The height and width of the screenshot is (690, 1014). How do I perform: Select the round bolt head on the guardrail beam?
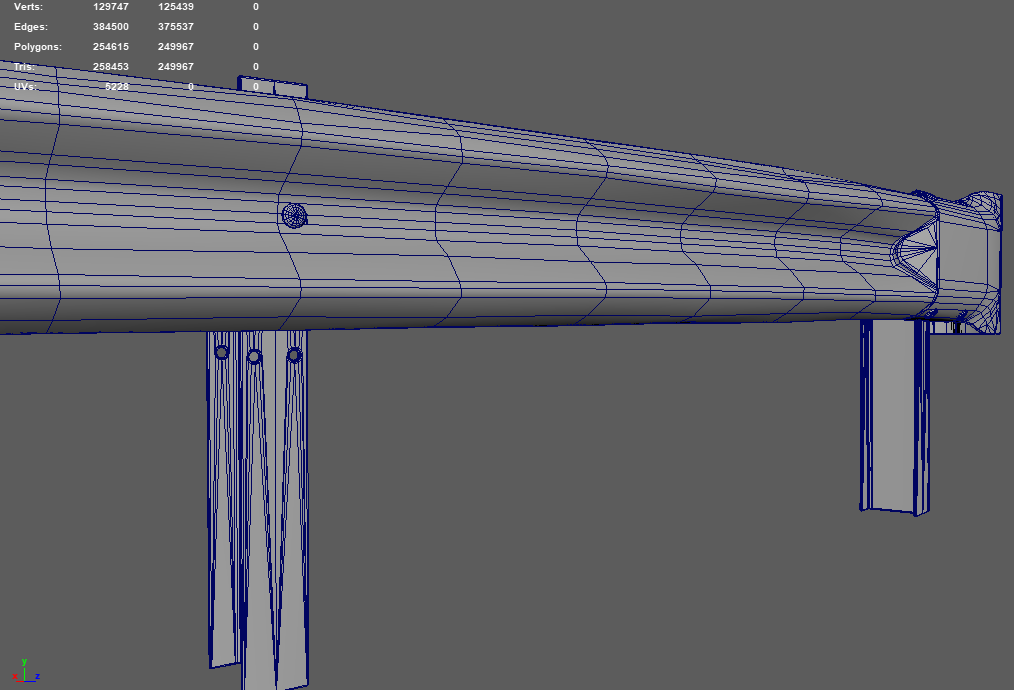pyautogui.click(x=294, y=215)
